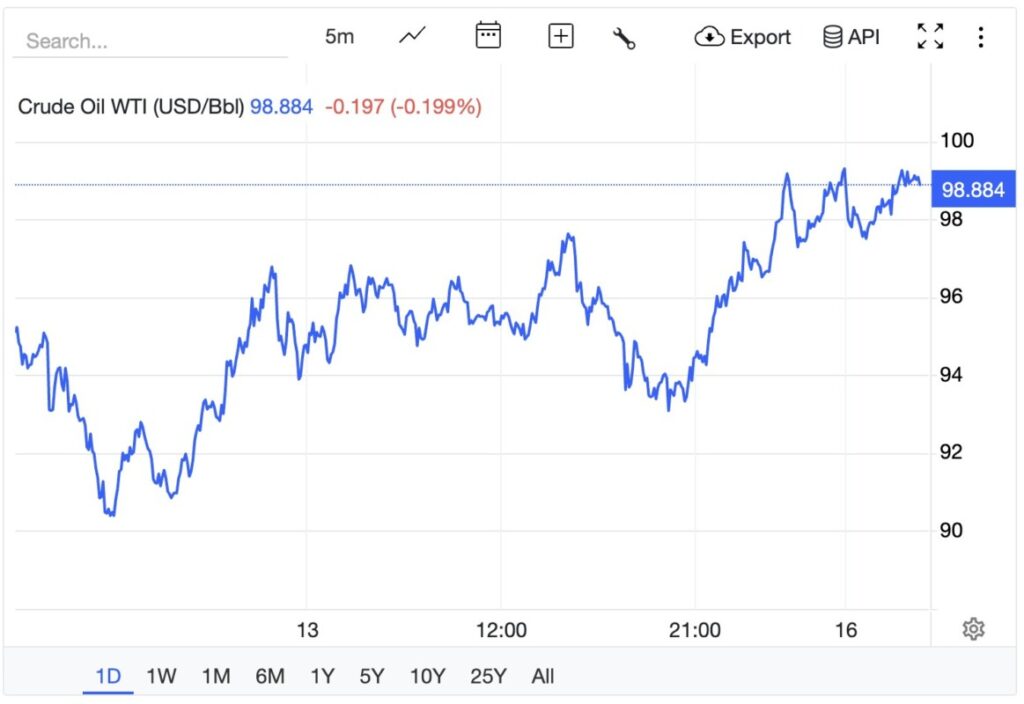Select the 1D time range tab

click(x=108, y=676)
